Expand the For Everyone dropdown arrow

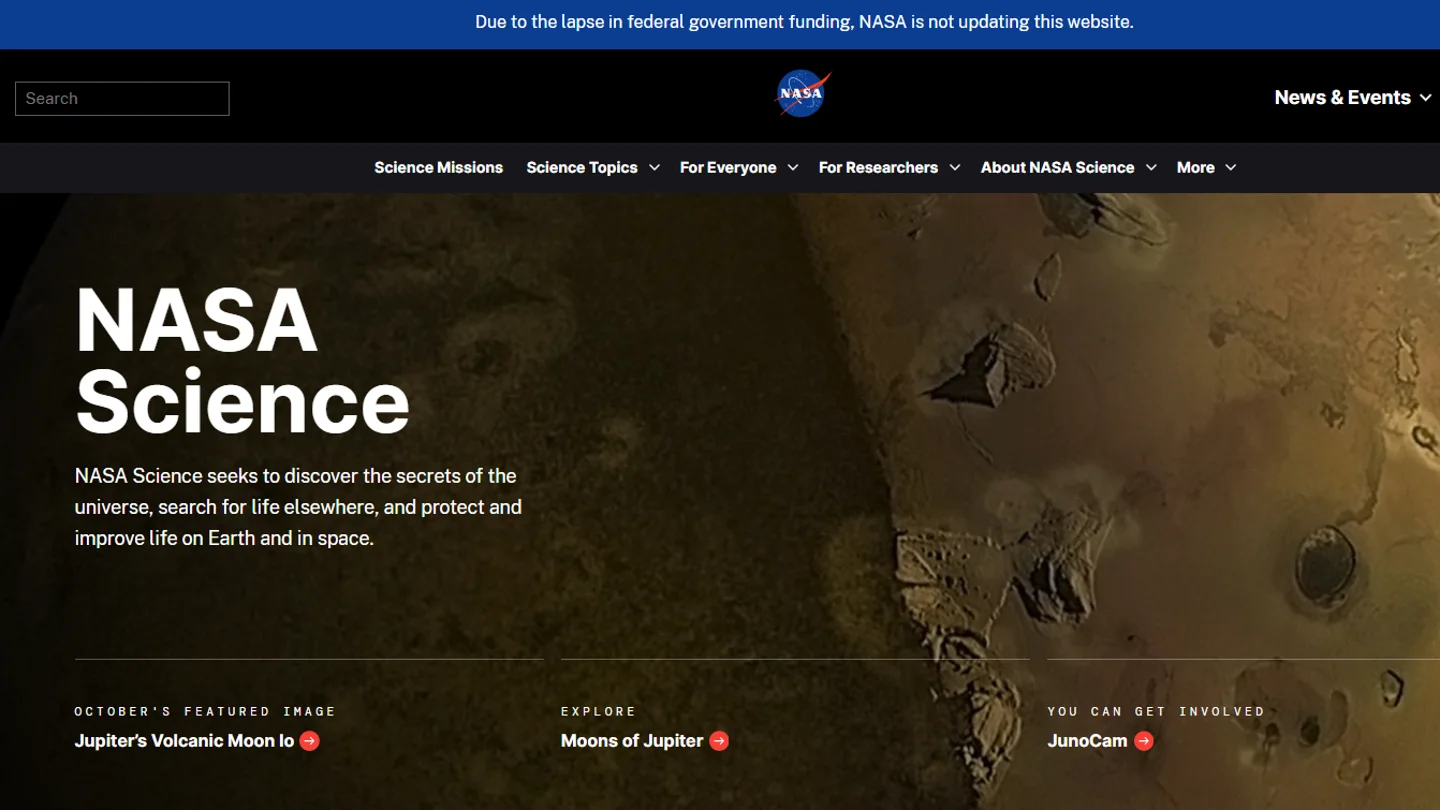point(793,168)
